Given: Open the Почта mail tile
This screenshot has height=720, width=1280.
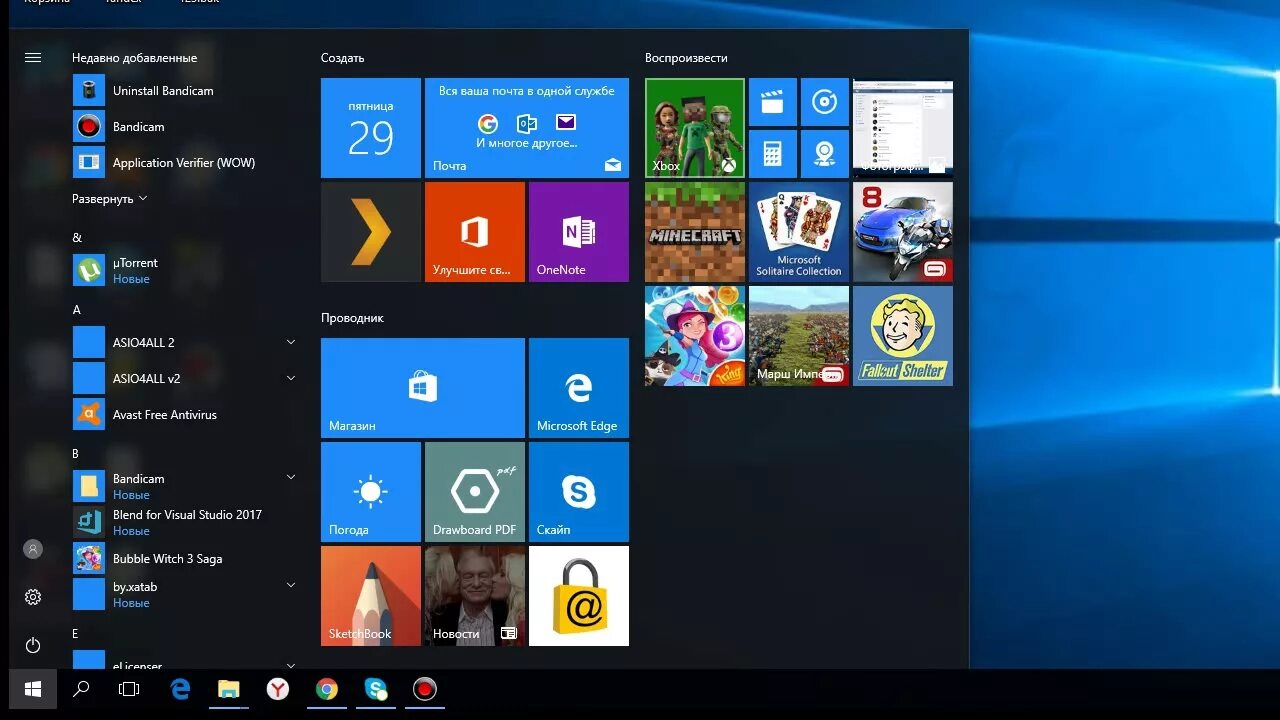Looking at the screenshot, I should click(x=527, y=128).
